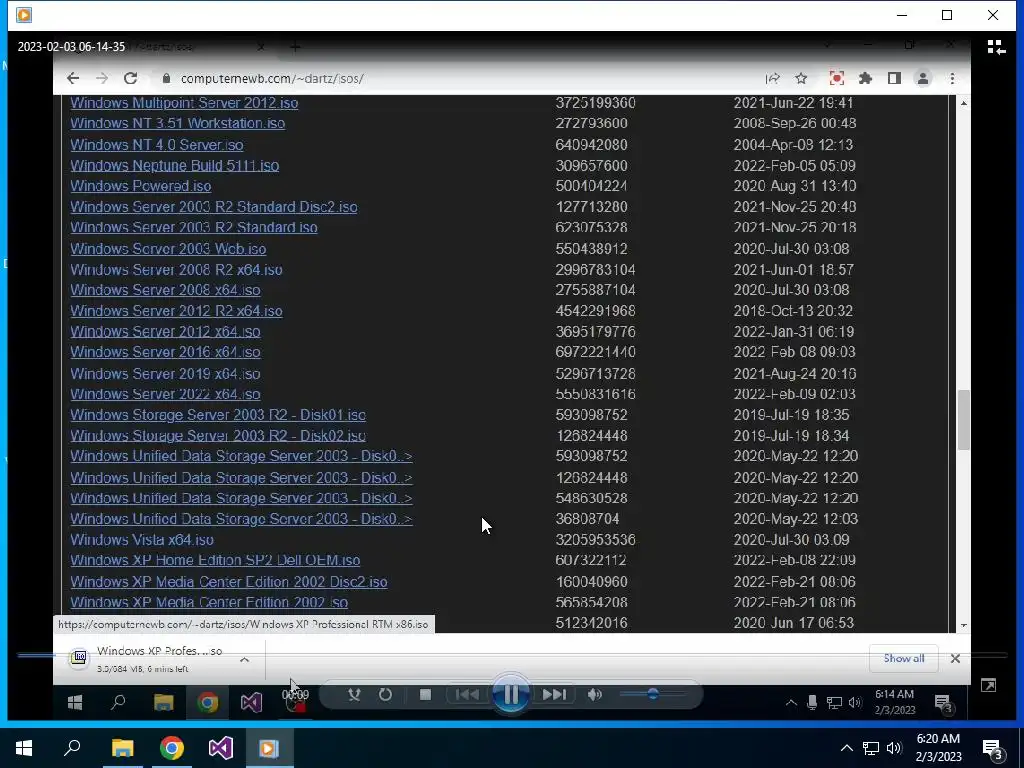
Task: Click the browser back arrow in the video
Action: (72, 78)
